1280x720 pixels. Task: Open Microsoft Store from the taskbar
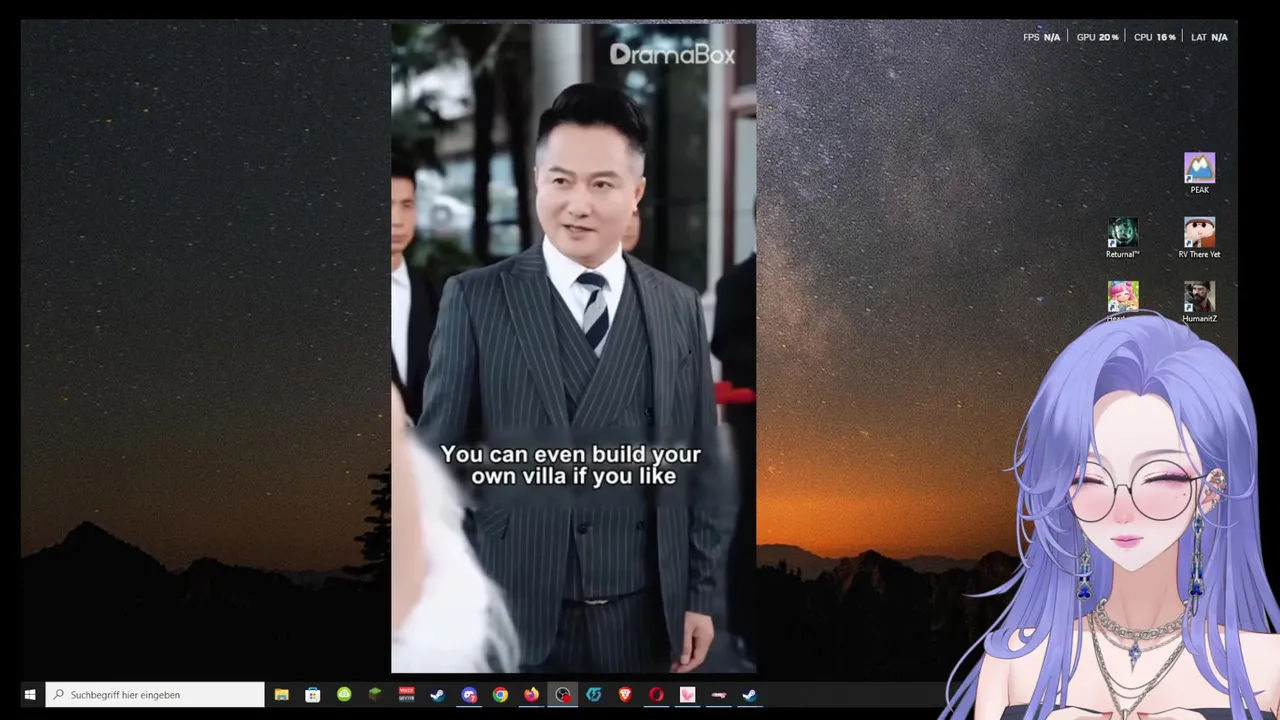(x=313, y=695)
